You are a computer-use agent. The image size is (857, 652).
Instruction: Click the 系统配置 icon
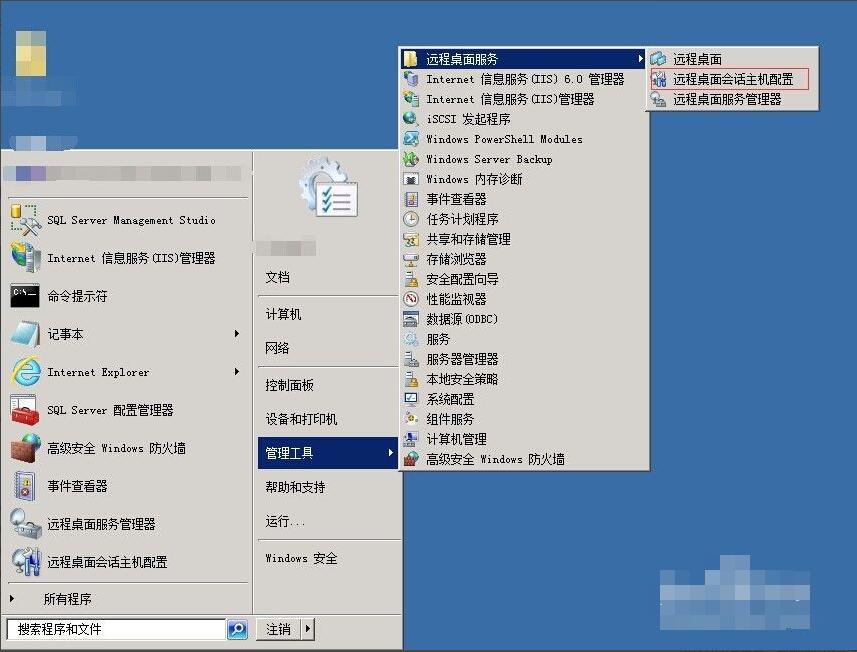[411, 399]
